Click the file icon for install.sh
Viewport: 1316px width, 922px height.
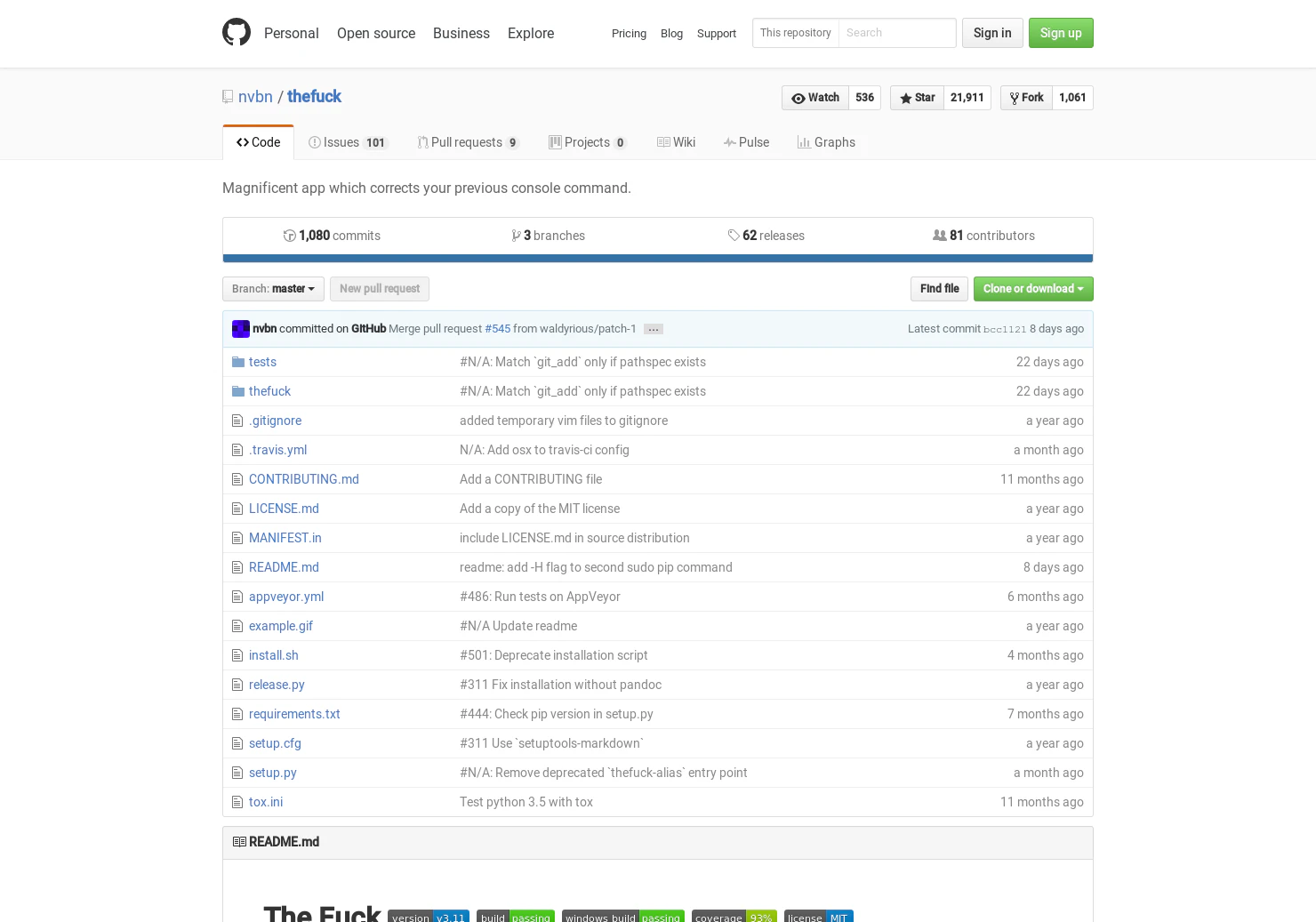click(237, 655)
